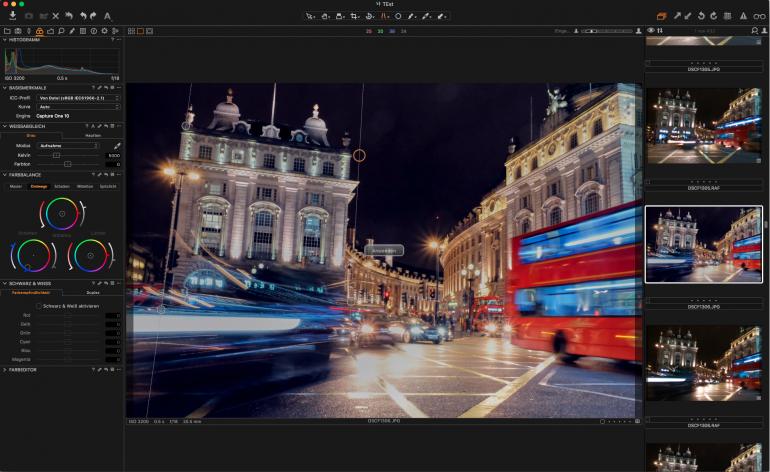The image size is (770, 472).
Task: Select the highlighted DSCF1306.JPG thumbnail
Action: coord(704,244)
